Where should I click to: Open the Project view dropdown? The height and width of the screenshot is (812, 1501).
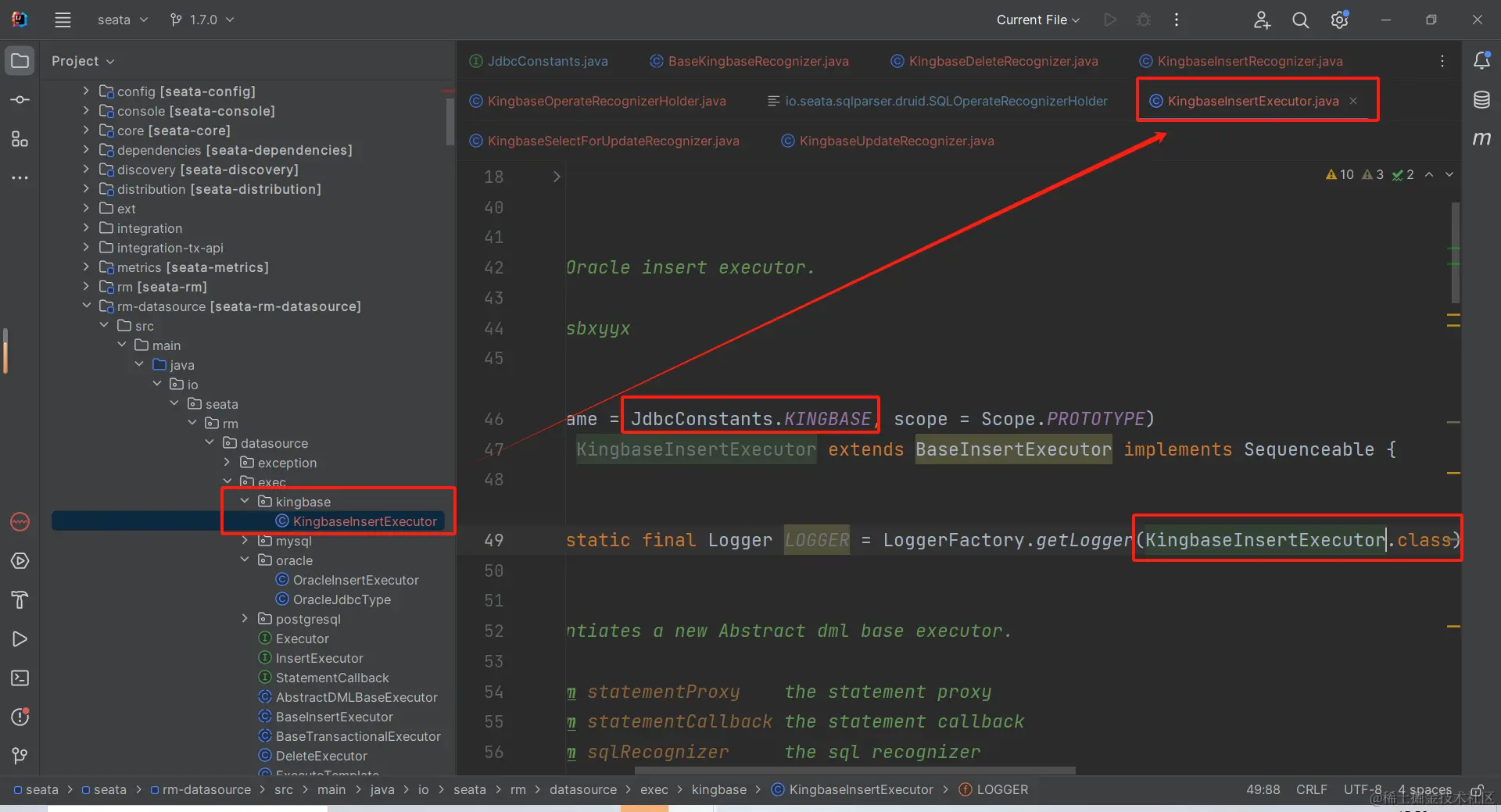[83, 61]
